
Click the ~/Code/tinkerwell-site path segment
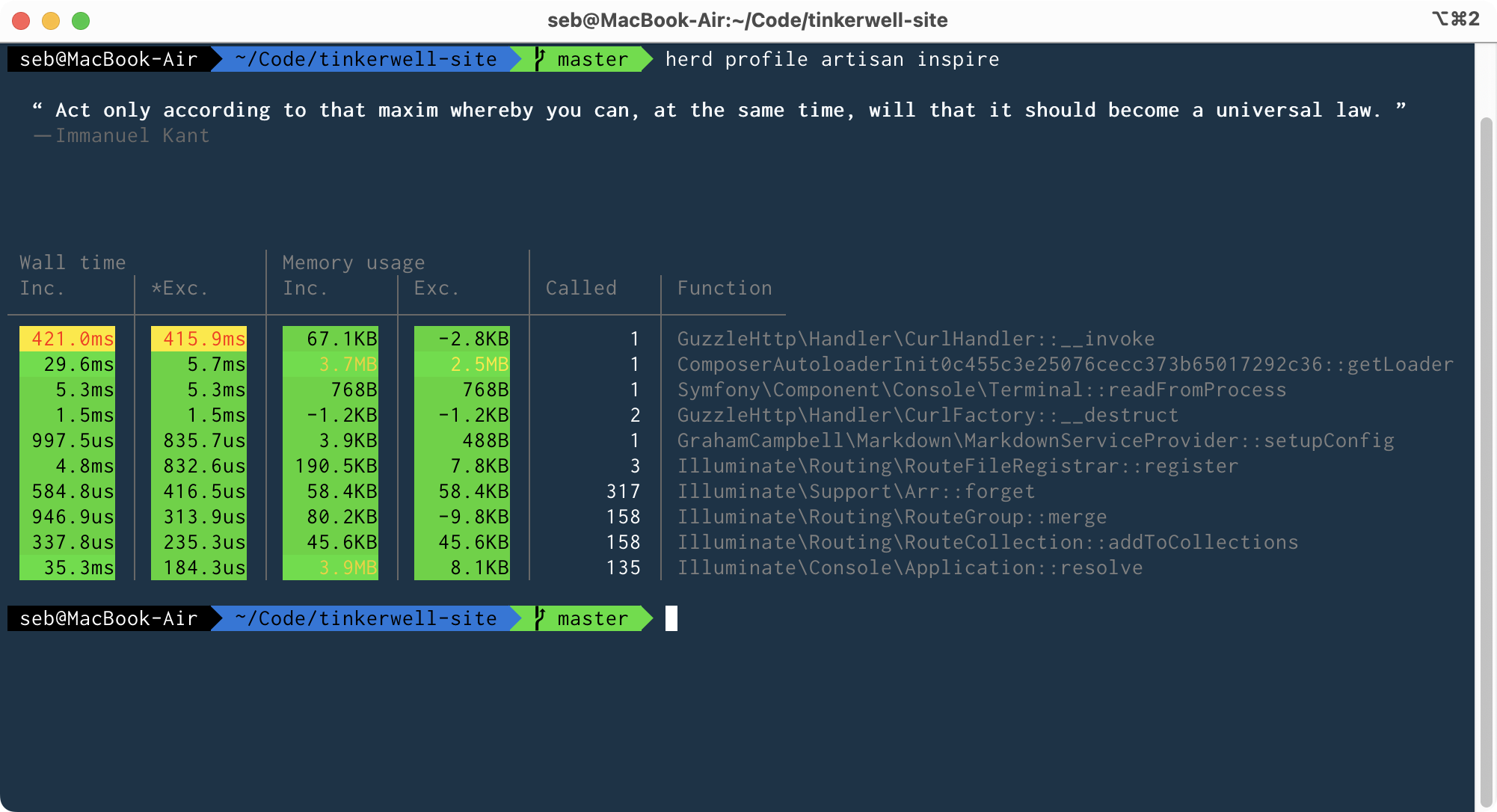pos(365,59)
